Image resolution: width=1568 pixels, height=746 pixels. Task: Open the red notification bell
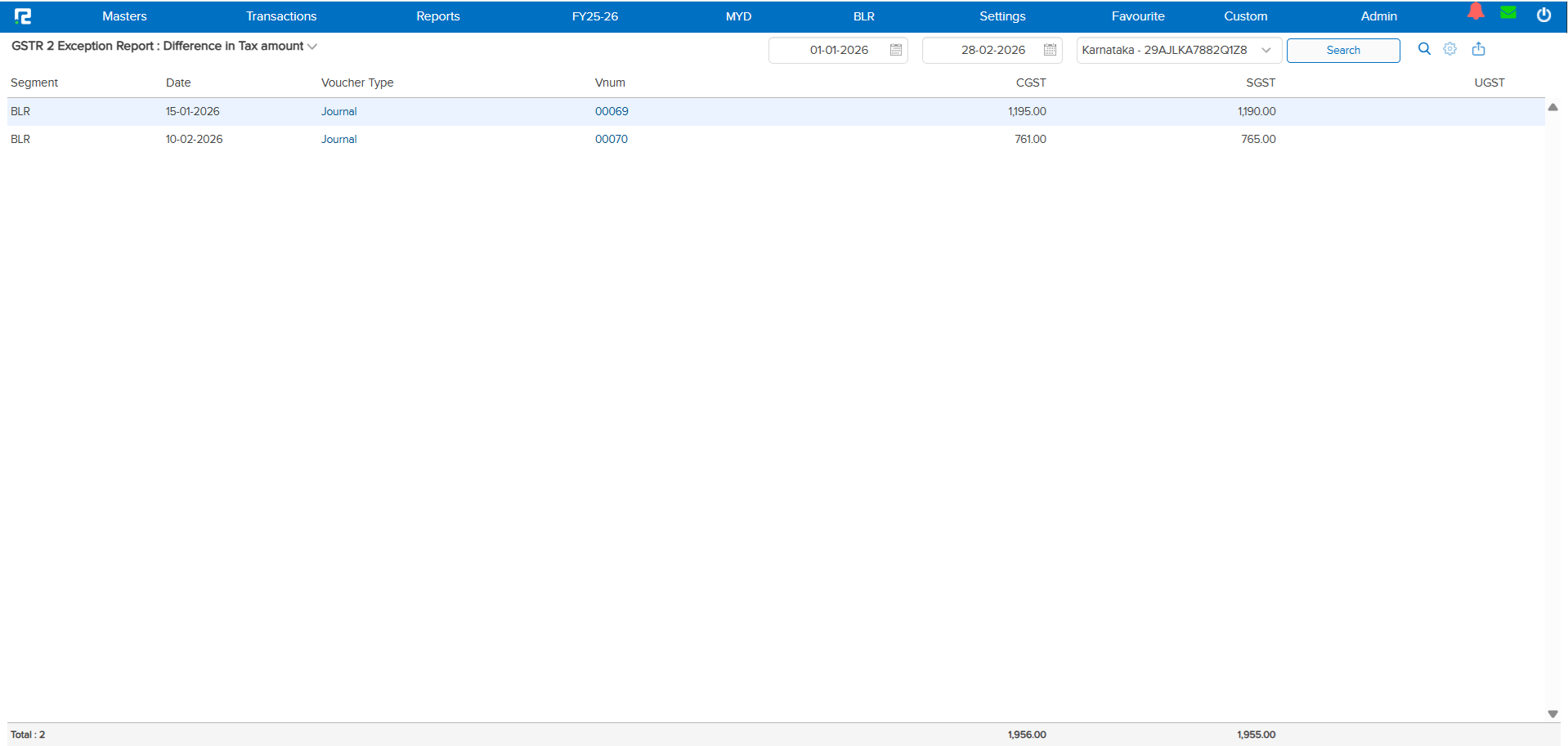1476,12
